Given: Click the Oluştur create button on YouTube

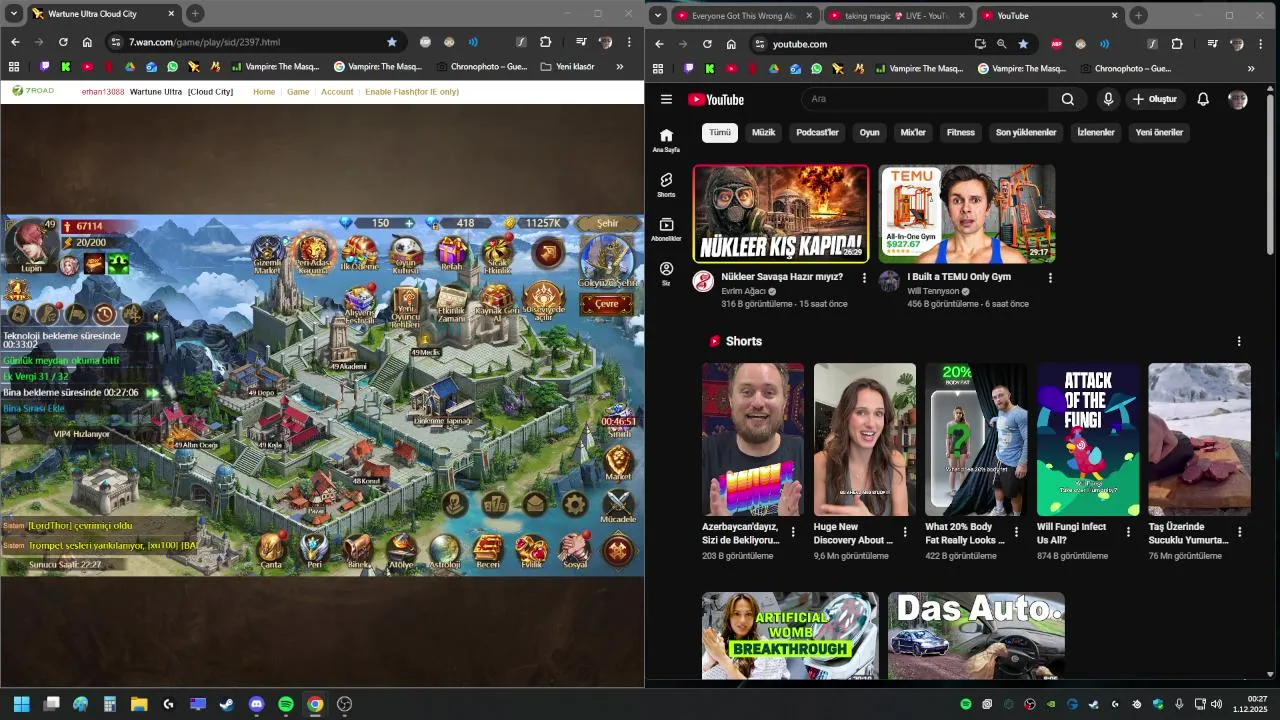Looking at the screenshot, I should point(1155,99).
